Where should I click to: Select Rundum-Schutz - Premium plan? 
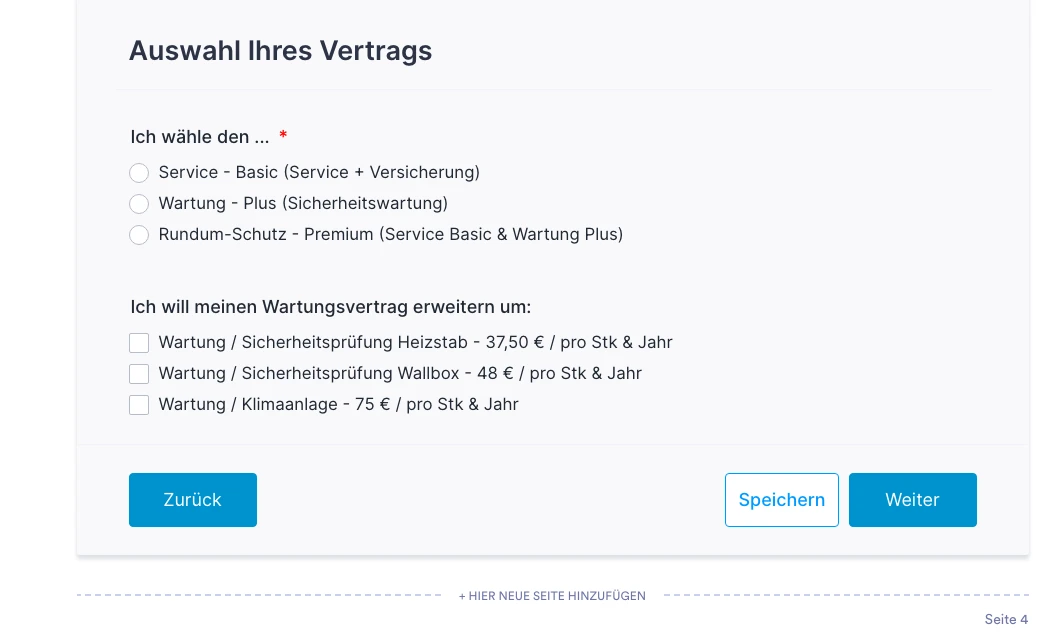[x=139, y=235]
